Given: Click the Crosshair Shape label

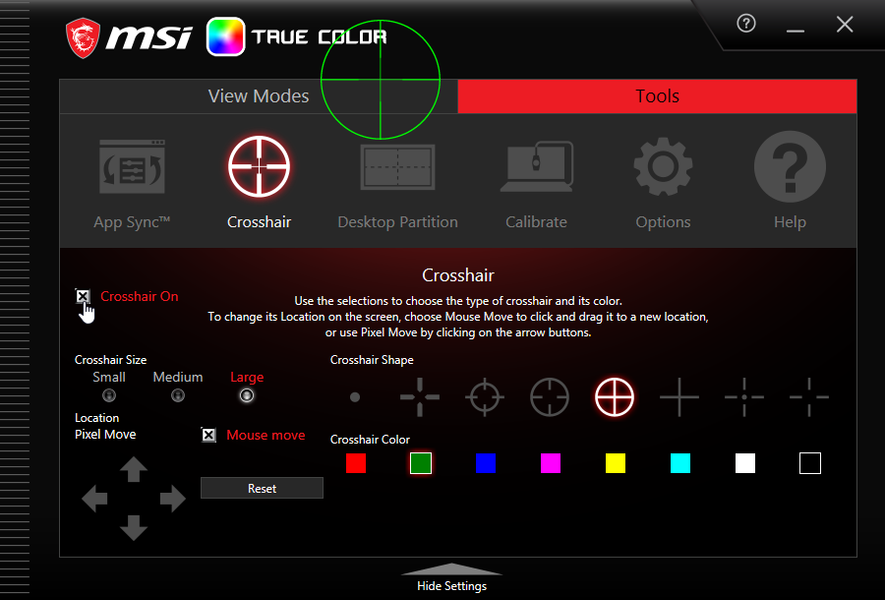Looking at the screenshot, I should pos(372,360).
